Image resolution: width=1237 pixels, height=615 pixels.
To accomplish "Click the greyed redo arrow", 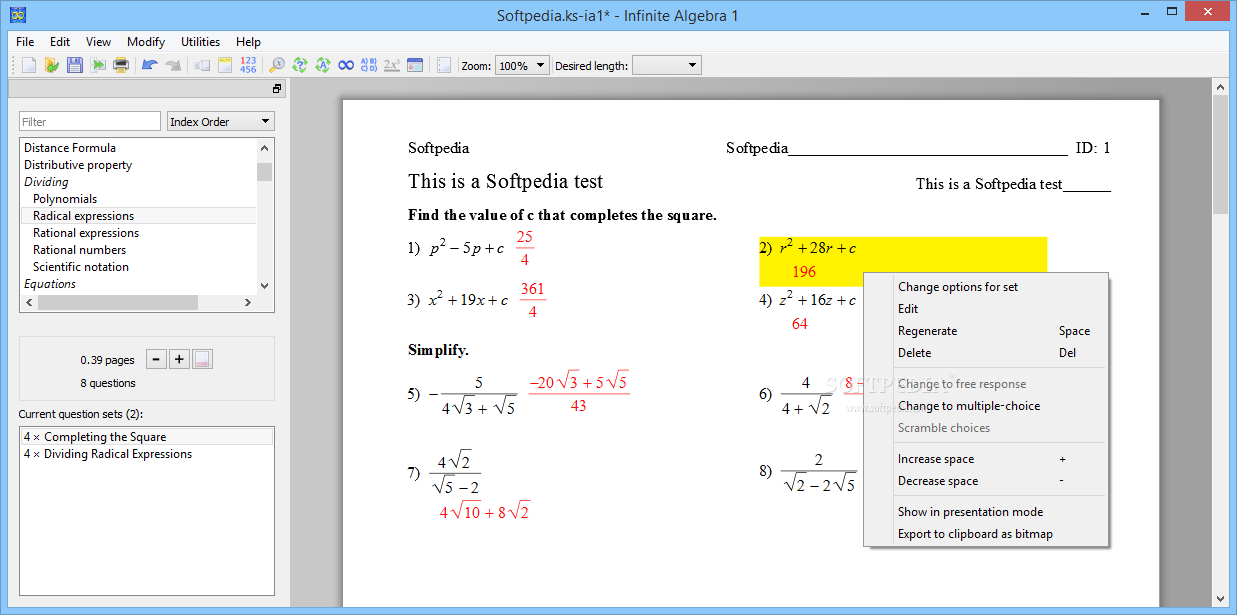I will (x=173, y=65).
